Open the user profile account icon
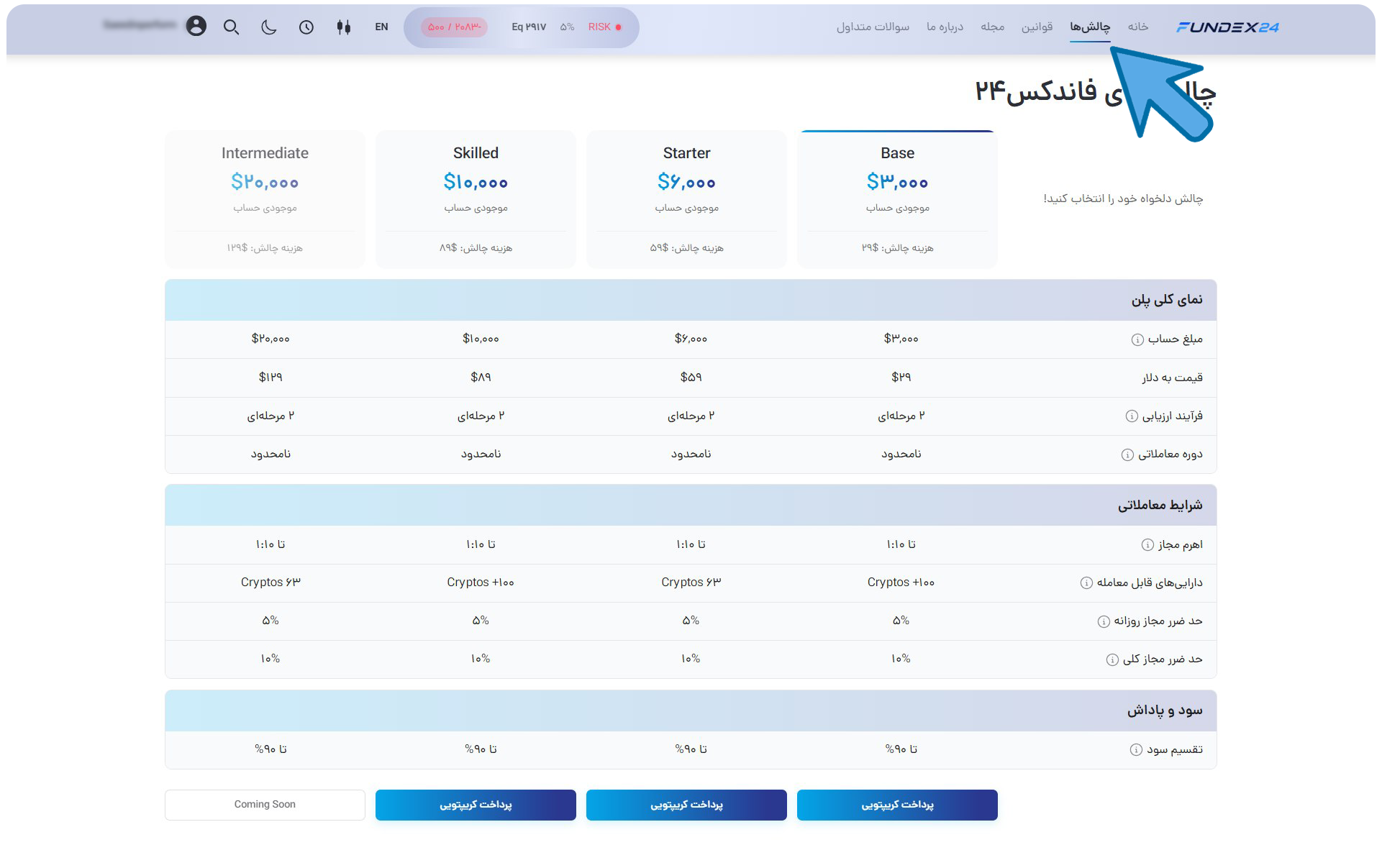The image size is (1382, 868). (x=196, y=27)
